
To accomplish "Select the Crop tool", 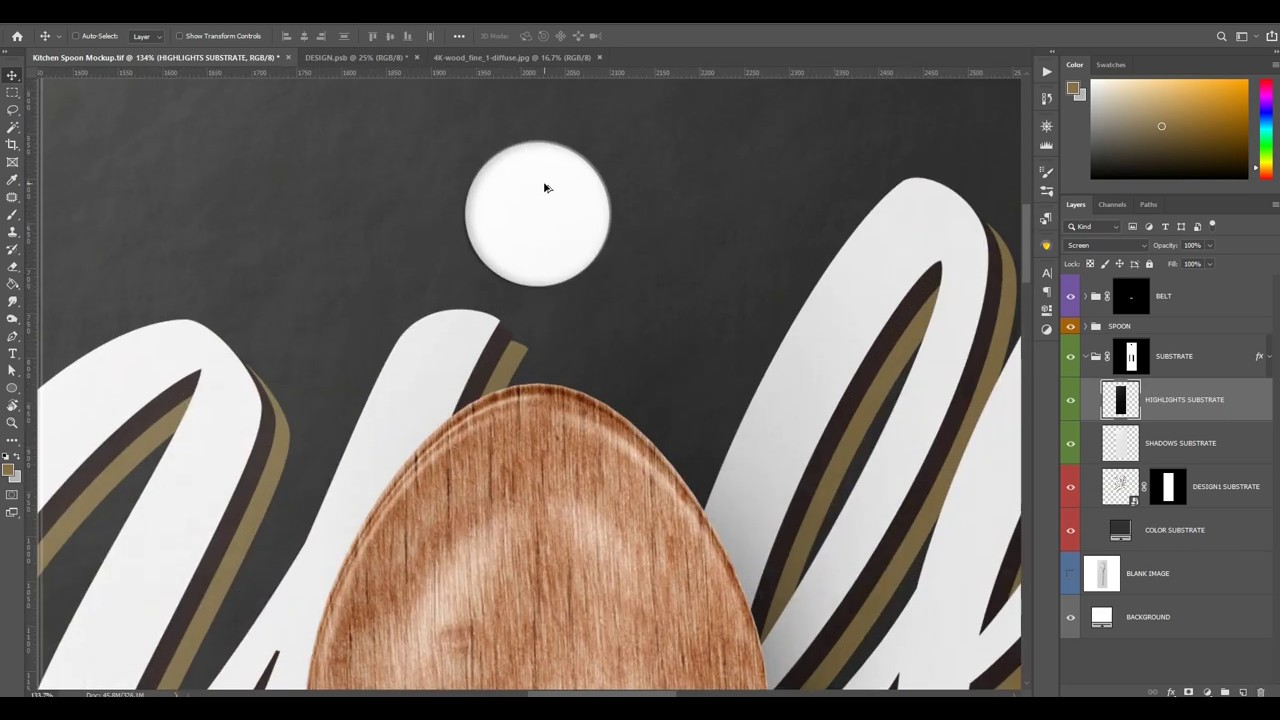I will [12, 144].
